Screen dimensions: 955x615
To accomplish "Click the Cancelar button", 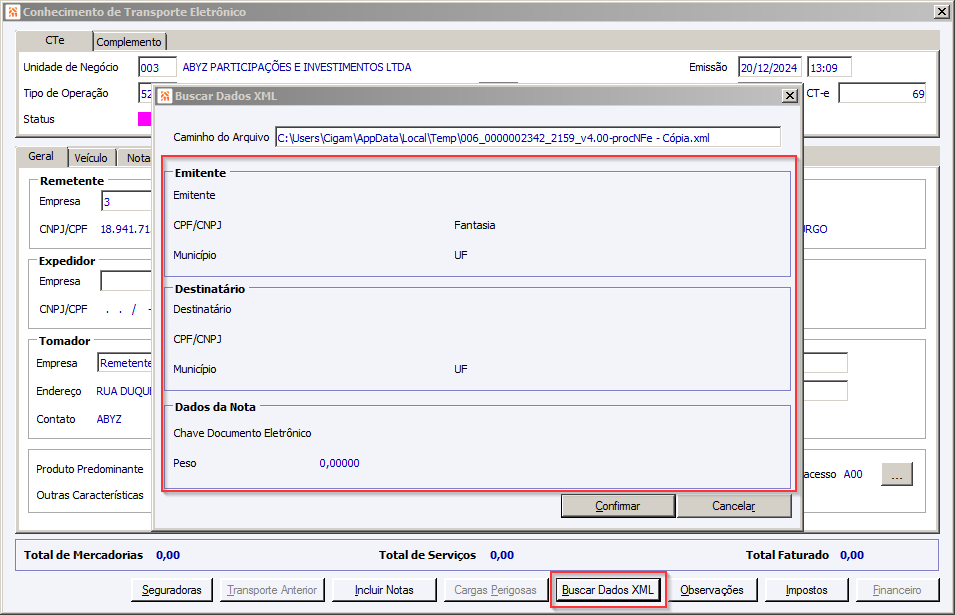I will (733, 506).
